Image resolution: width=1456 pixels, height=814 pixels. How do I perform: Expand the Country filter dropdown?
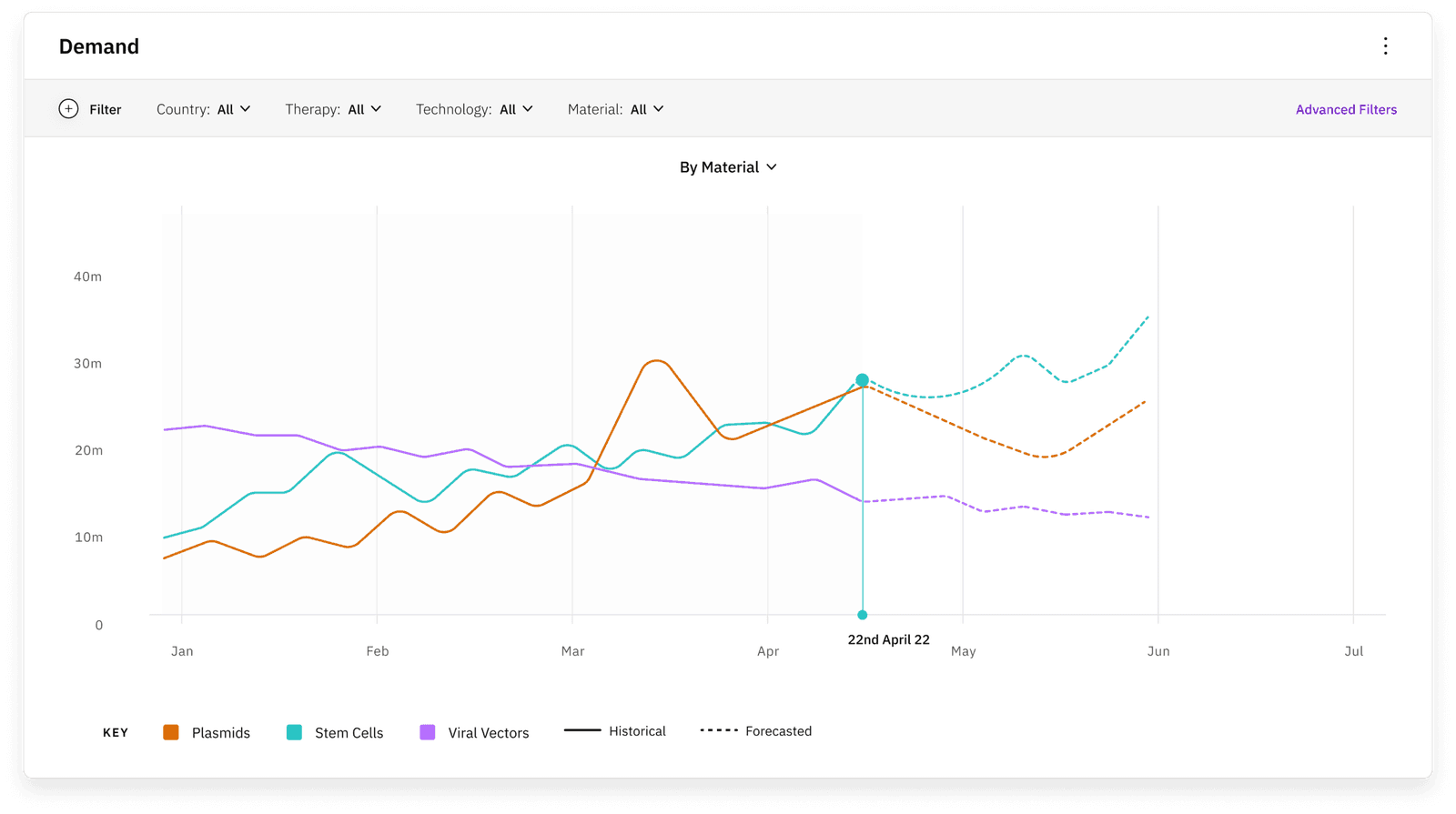pos(204,109)
